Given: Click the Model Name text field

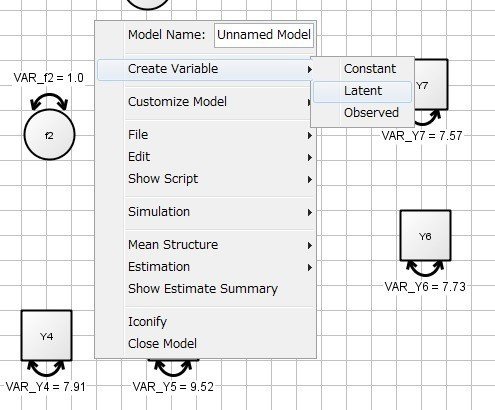Looking at the screenshot, I should (x=264, y=35).
